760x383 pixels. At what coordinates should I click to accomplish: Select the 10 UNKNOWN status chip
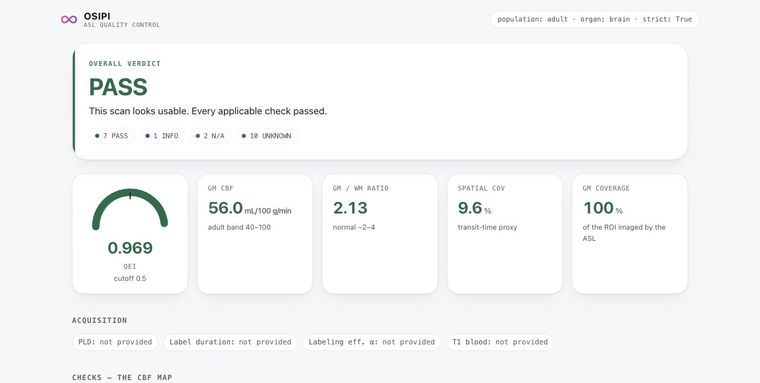tap(266, 136)
